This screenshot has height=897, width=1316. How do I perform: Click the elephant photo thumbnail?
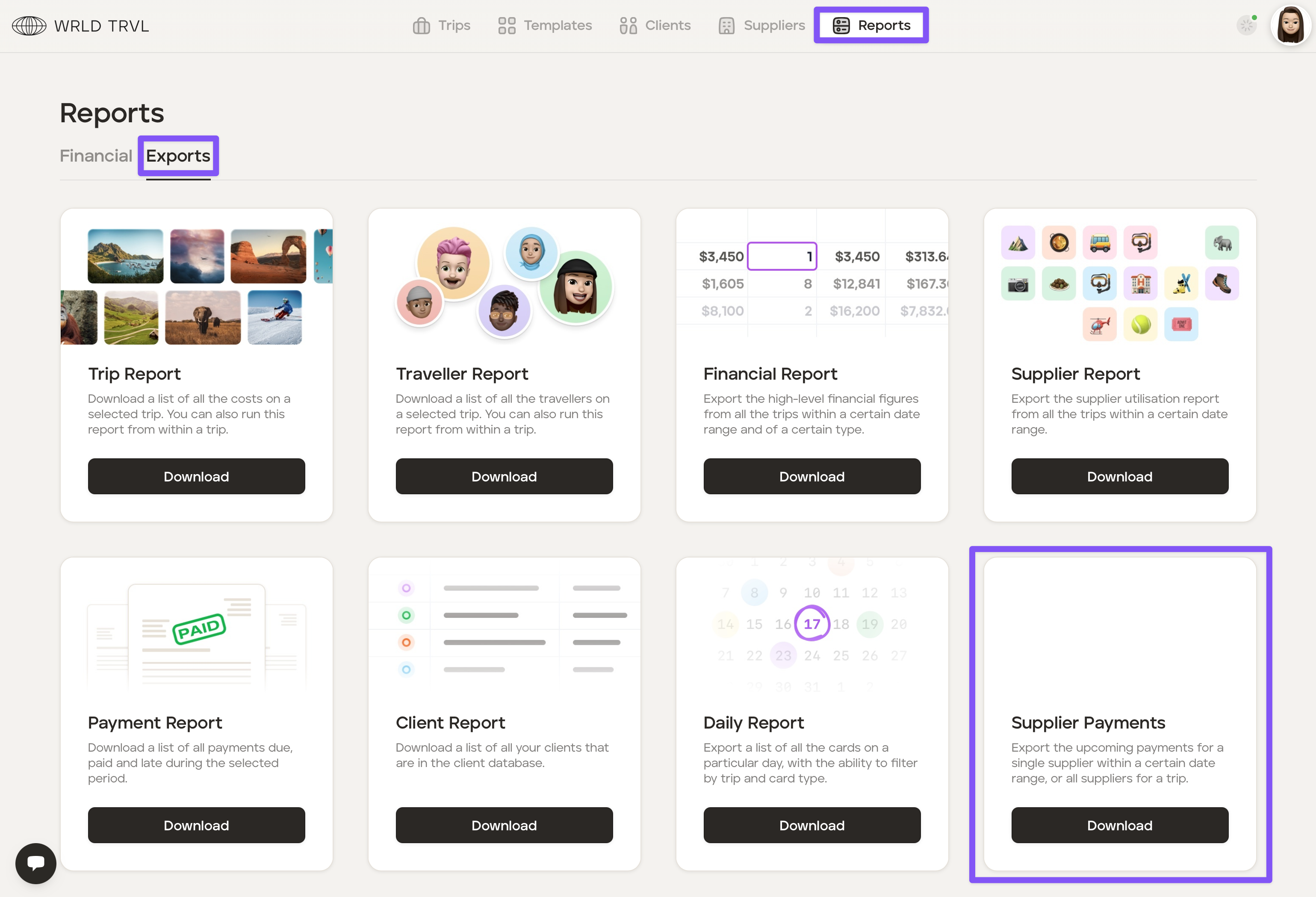click(x=203, y=318)
